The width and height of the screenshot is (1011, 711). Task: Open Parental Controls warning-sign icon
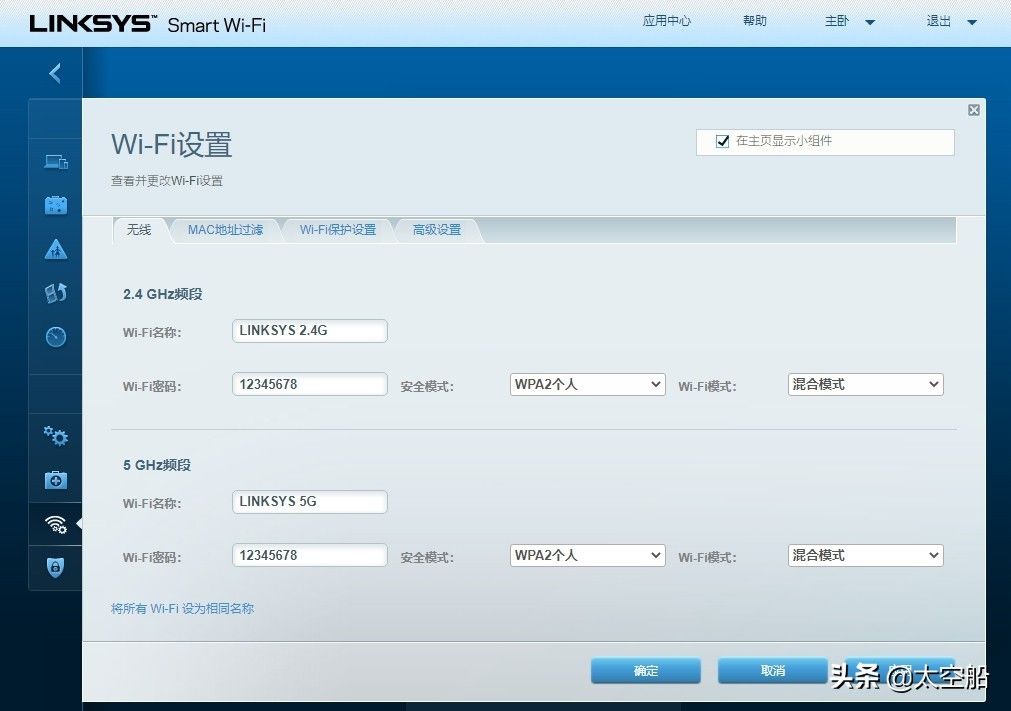point(56,249)
